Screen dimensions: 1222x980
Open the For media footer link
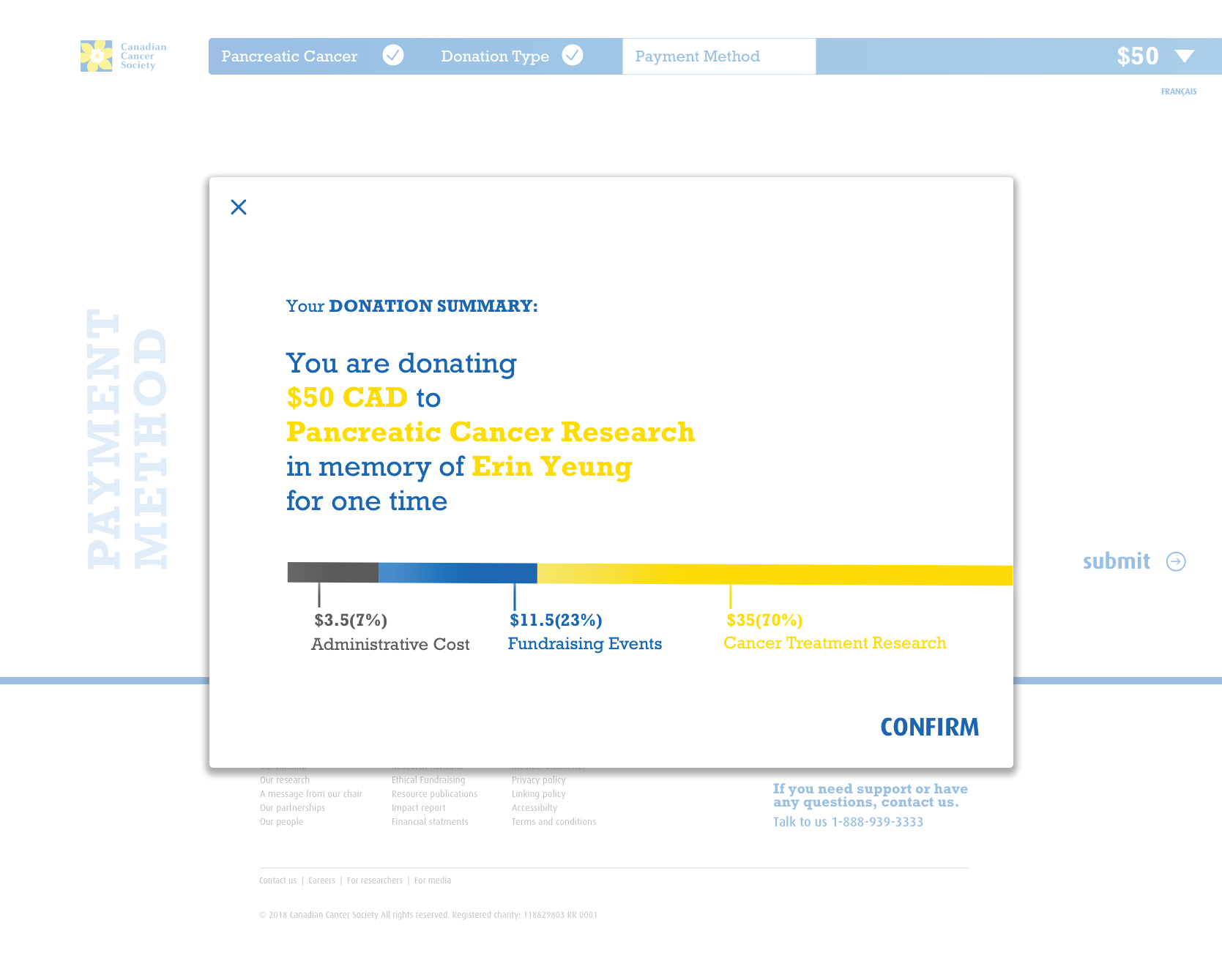click(433, 880)
